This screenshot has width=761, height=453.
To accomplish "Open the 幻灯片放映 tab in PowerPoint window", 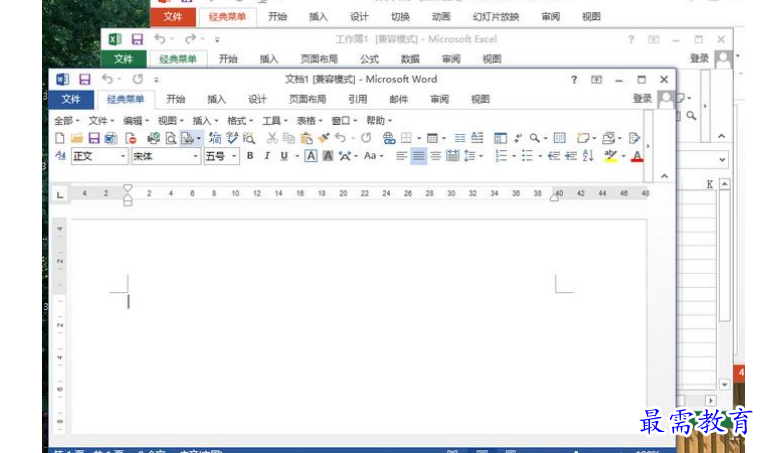I will coord(496,17).
